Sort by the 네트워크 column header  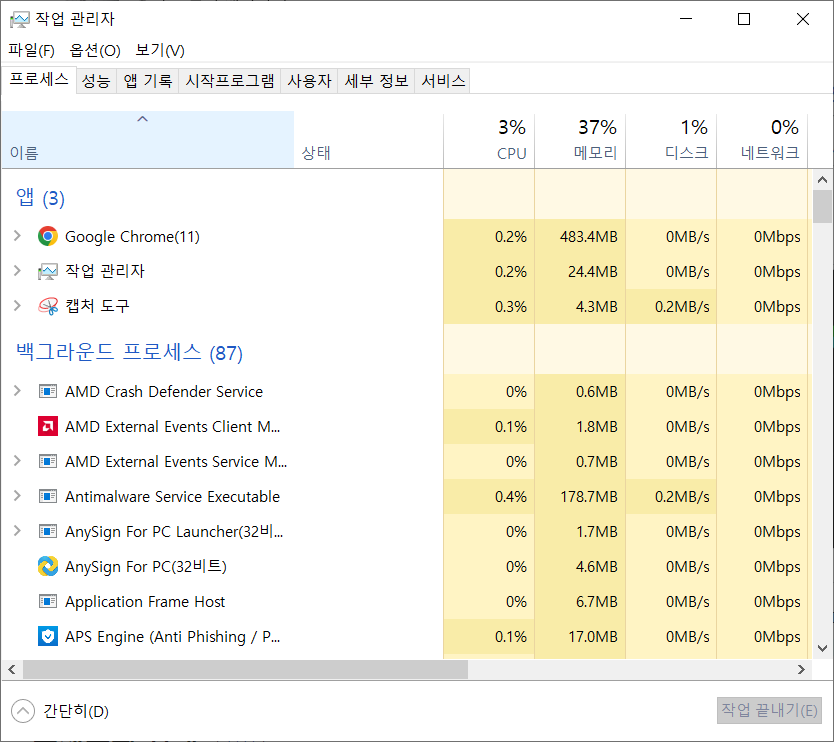point(762,139)
